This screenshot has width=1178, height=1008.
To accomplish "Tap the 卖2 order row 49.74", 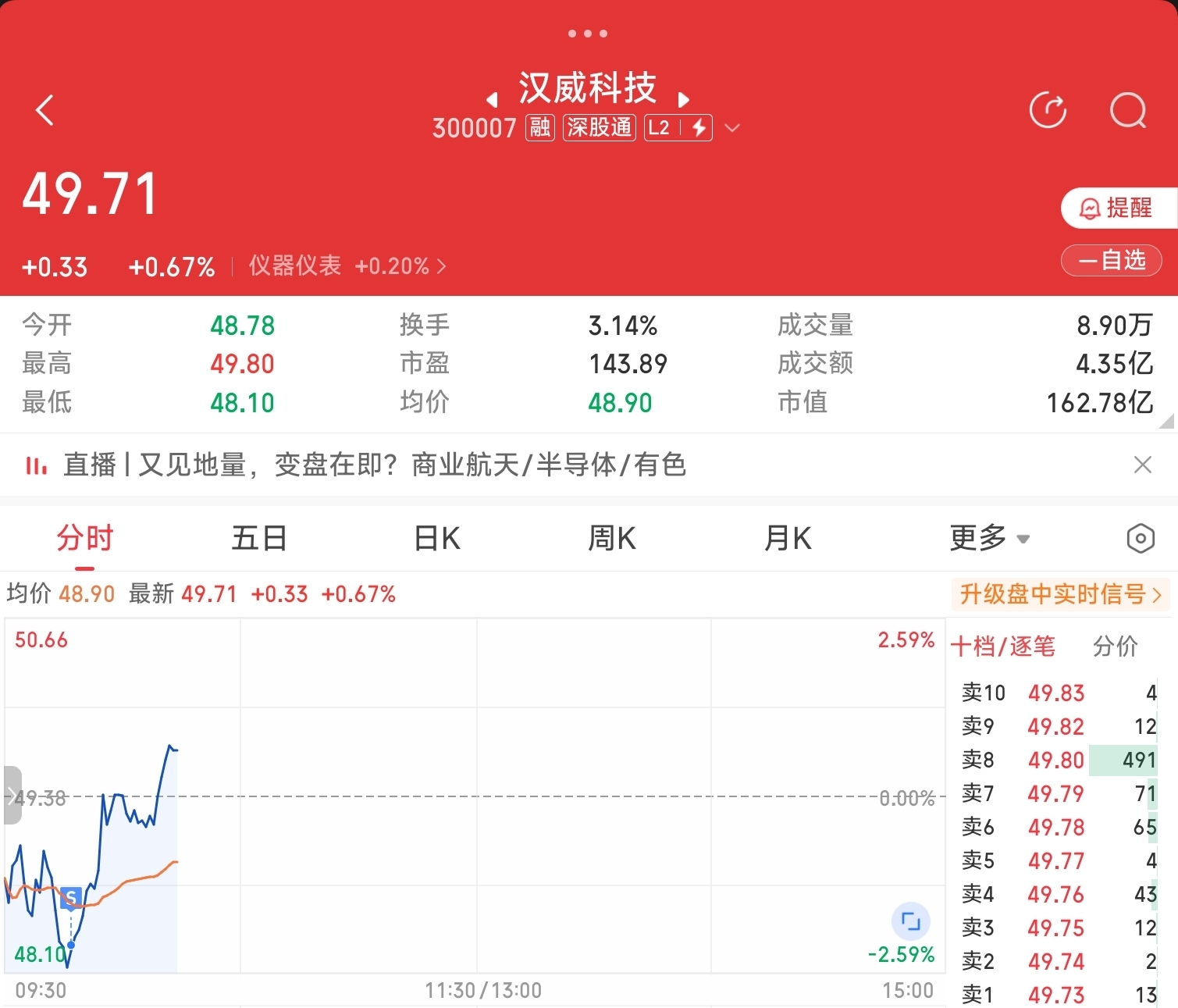I will pyautogui.click(x=1059, y=961).
